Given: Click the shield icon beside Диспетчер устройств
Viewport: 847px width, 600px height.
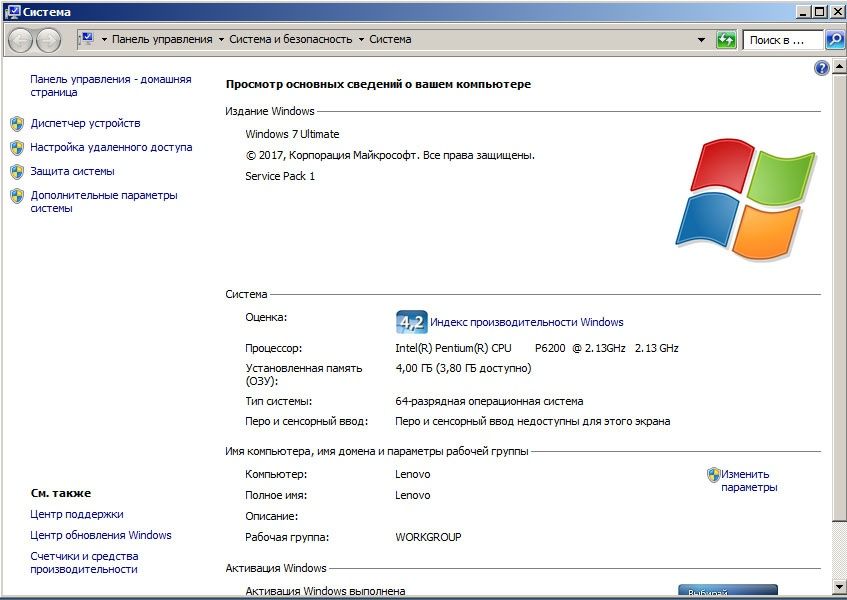Looking at the screenshot, I should pos(17,124).
